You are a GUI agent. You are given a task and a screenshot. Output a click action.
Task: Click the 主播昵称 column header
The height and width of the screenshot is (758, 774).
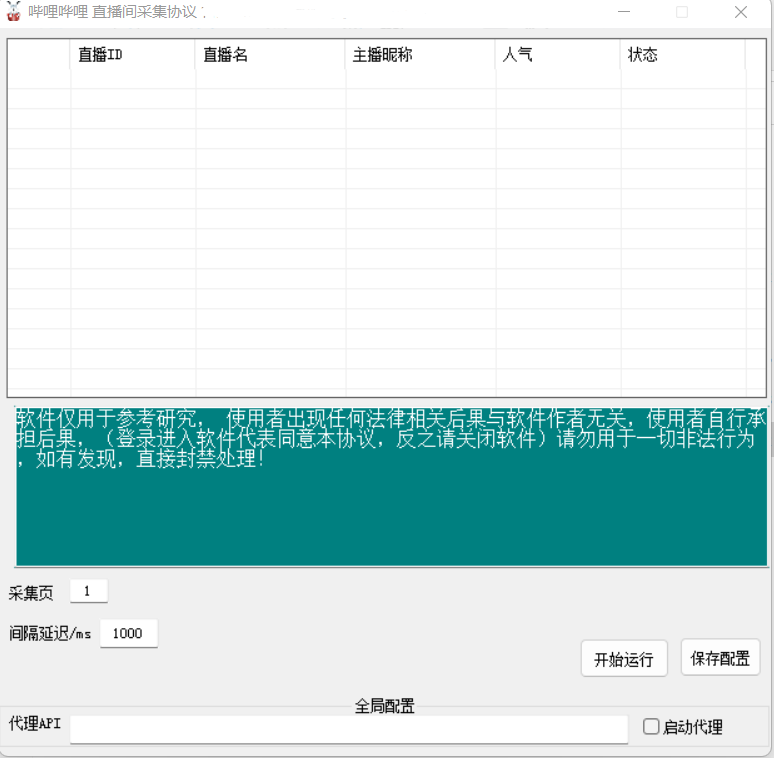pyautogui.click(x=420, y=55)
